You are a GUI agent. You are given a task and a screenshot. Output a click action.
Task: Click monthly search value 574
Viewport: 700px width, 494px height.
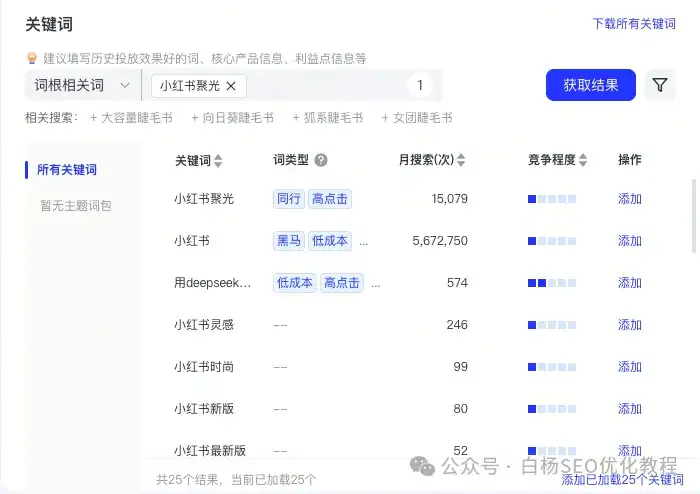(457, 283)
